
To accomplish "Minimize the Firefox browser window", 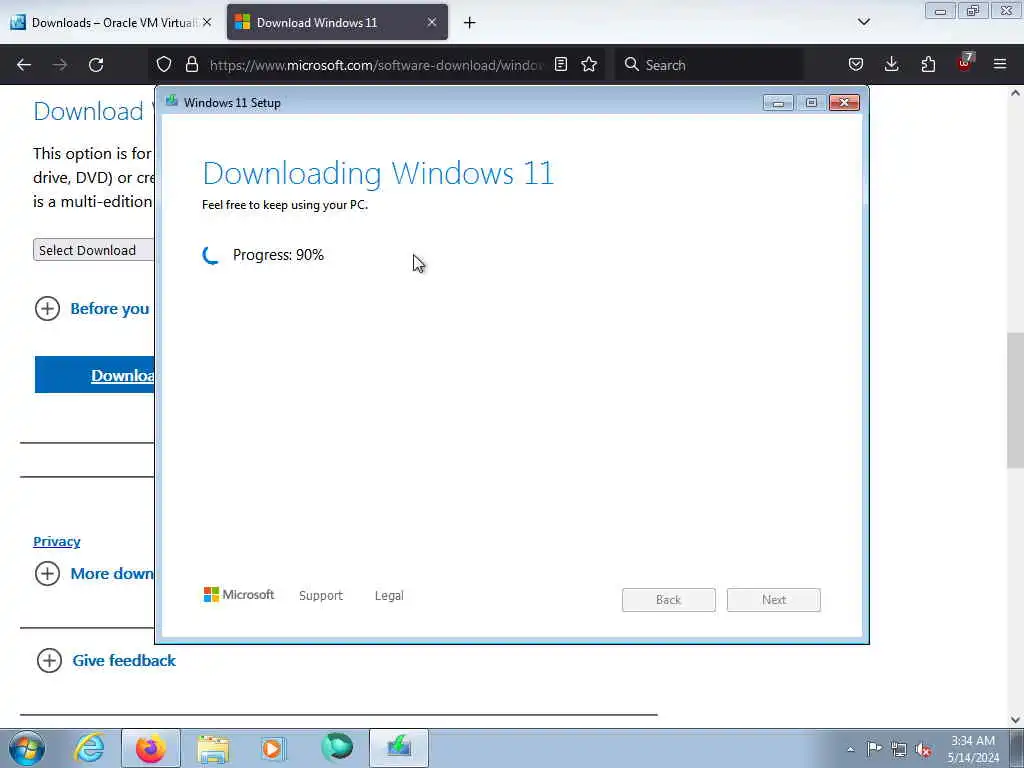I will point(940,11).
